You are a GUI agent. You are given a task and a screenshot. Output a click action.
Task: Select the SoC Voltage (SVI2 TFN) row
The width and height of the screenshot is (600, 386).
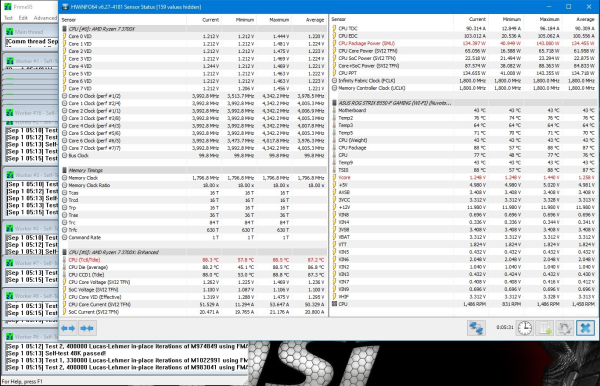[x=194, y=290]
